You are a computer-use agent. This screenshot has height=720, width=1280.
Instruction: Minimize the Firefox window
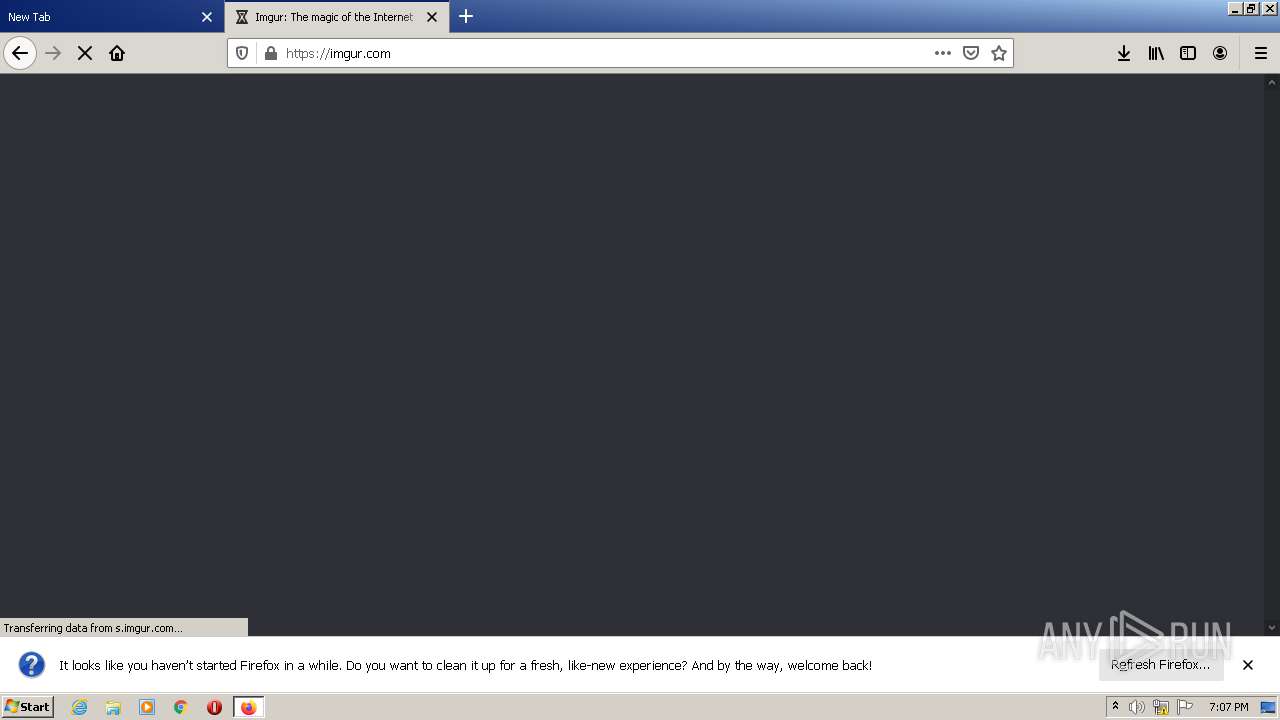1235,8
